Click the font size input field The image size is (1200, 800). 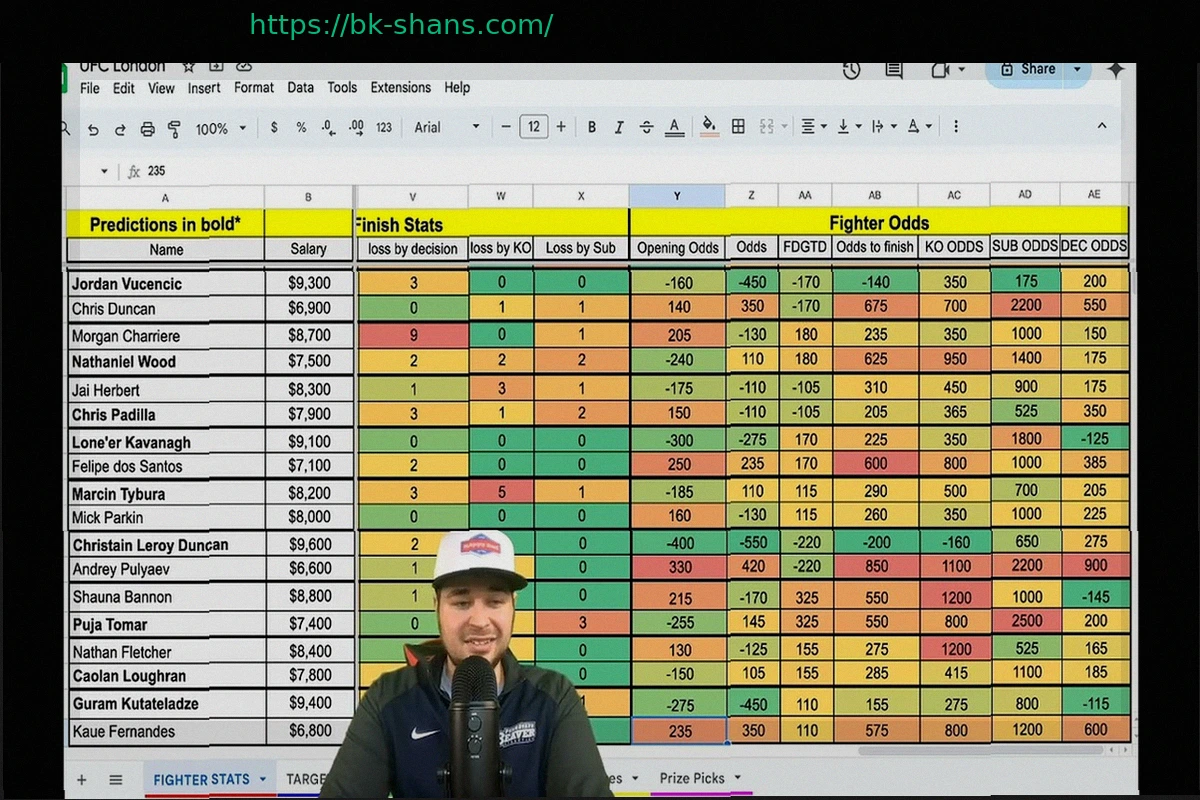533,127
